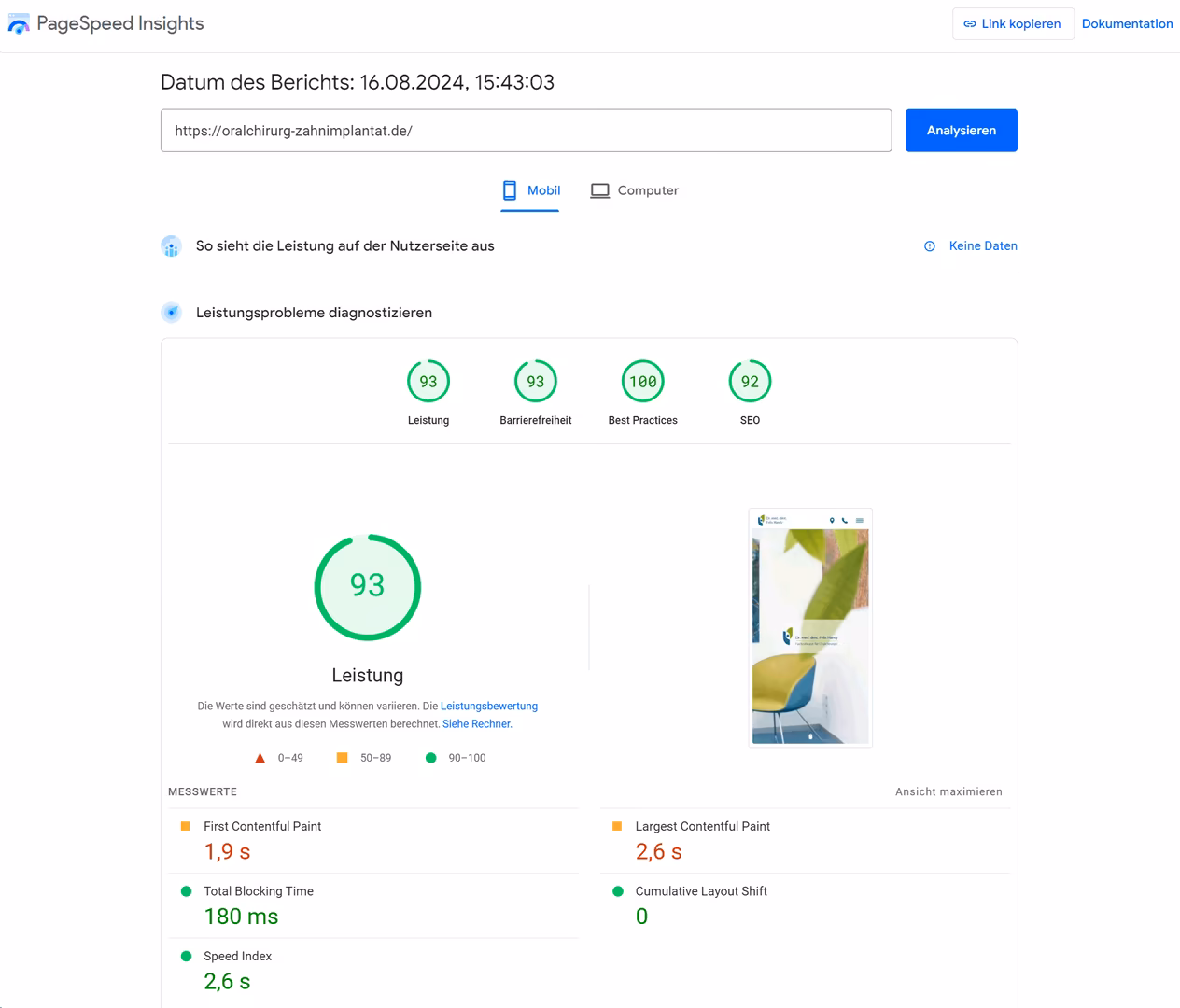Click the orange square icon beside First Contentful Paint
Screen dimensions: 1180x1008
185,826
